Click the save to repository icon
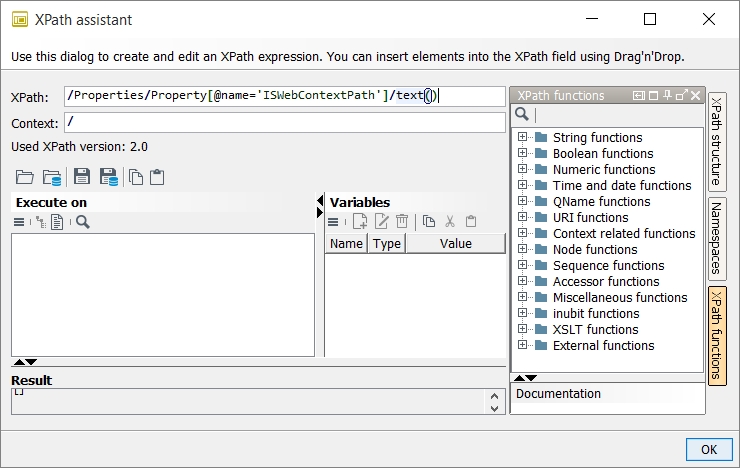This screenshot has width=740, height=468. pyautogui.click(x=108, y=177)
